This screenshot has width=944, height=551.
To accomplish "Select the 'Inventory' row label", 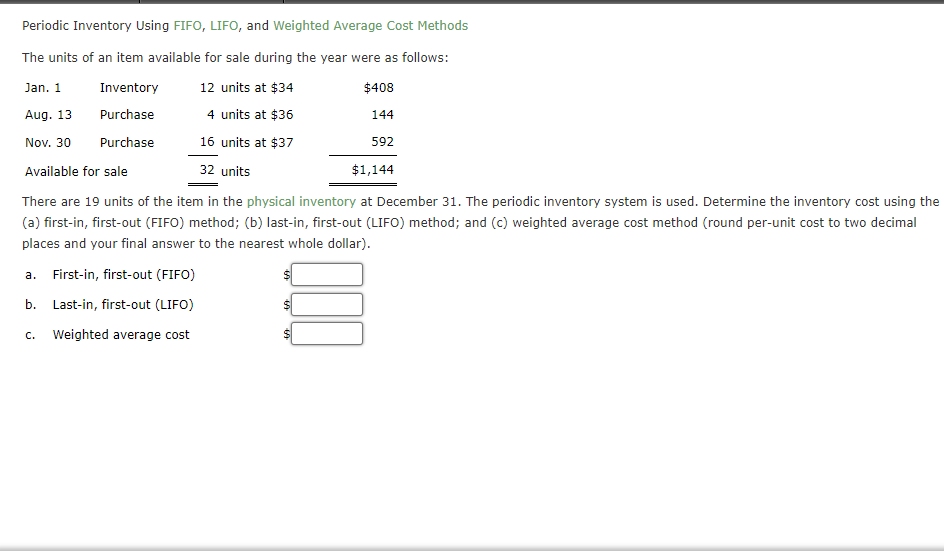I will click(x=129, y=88).
